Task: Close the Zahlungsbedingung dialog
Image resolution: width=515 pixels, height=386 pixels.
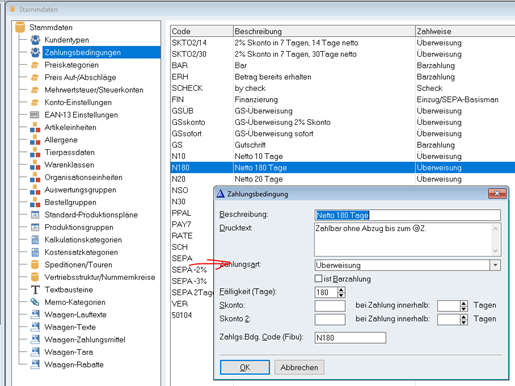Action: click(x=497, y=193)
